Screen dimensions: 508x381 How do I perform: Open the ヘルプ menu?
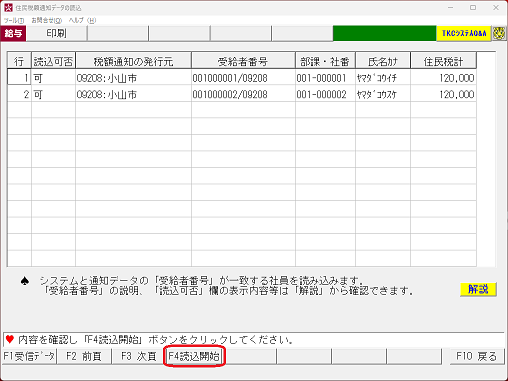(82, 20)
